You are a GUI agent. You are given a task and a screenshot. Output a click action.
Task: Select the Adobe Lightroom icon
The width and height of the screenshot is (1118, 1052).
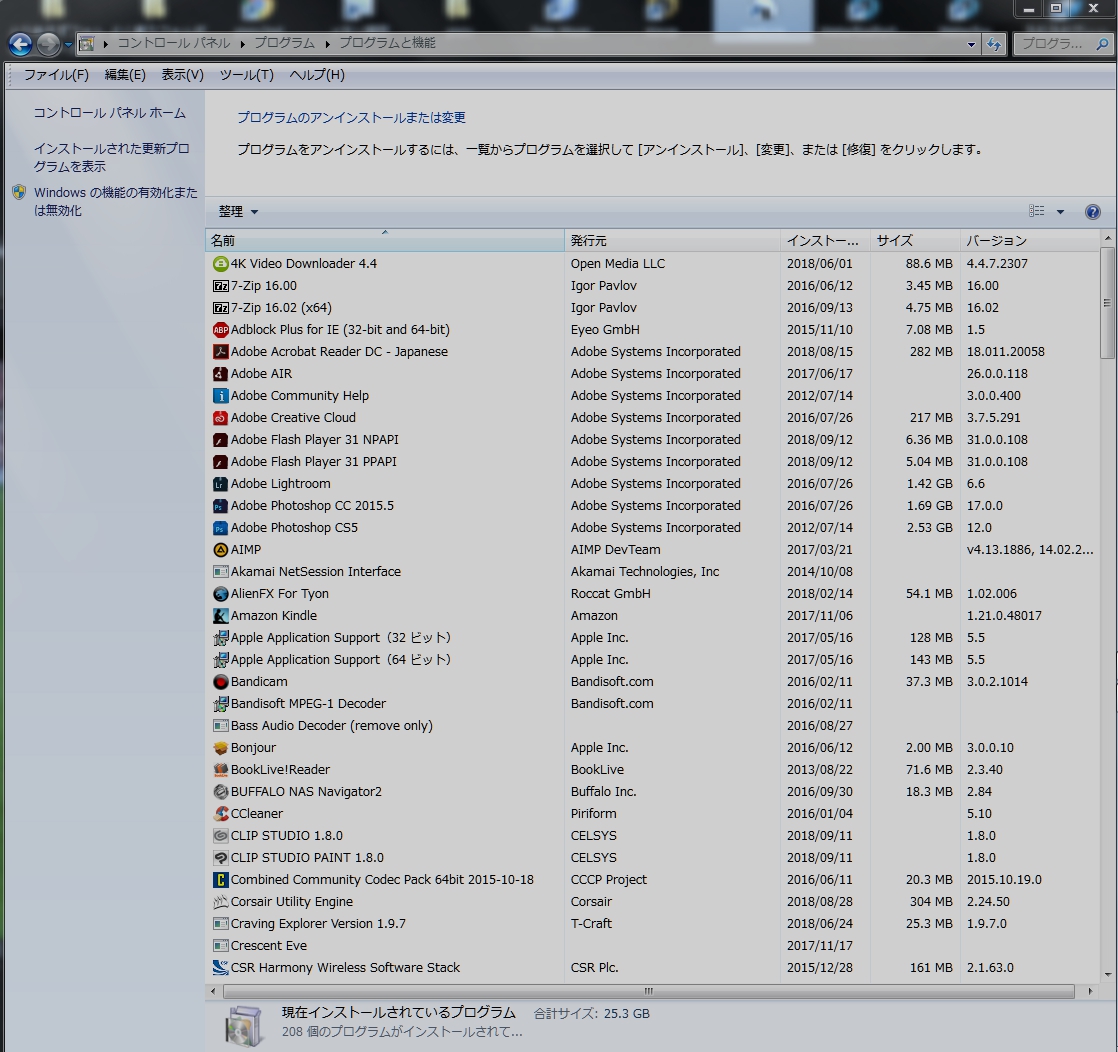pyautogui.click(x=221, y=484)
